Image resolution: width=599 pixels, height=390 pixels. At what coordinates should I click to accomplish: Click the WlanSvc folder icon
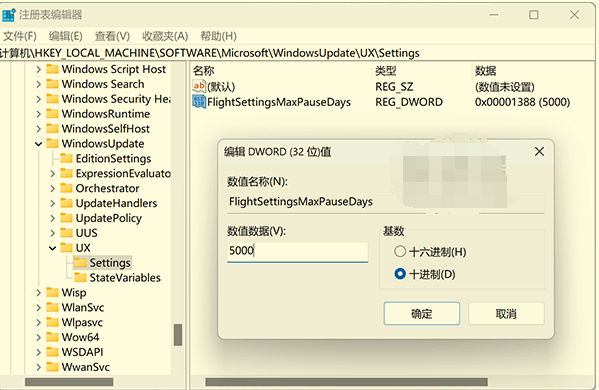tap(52, 307)
